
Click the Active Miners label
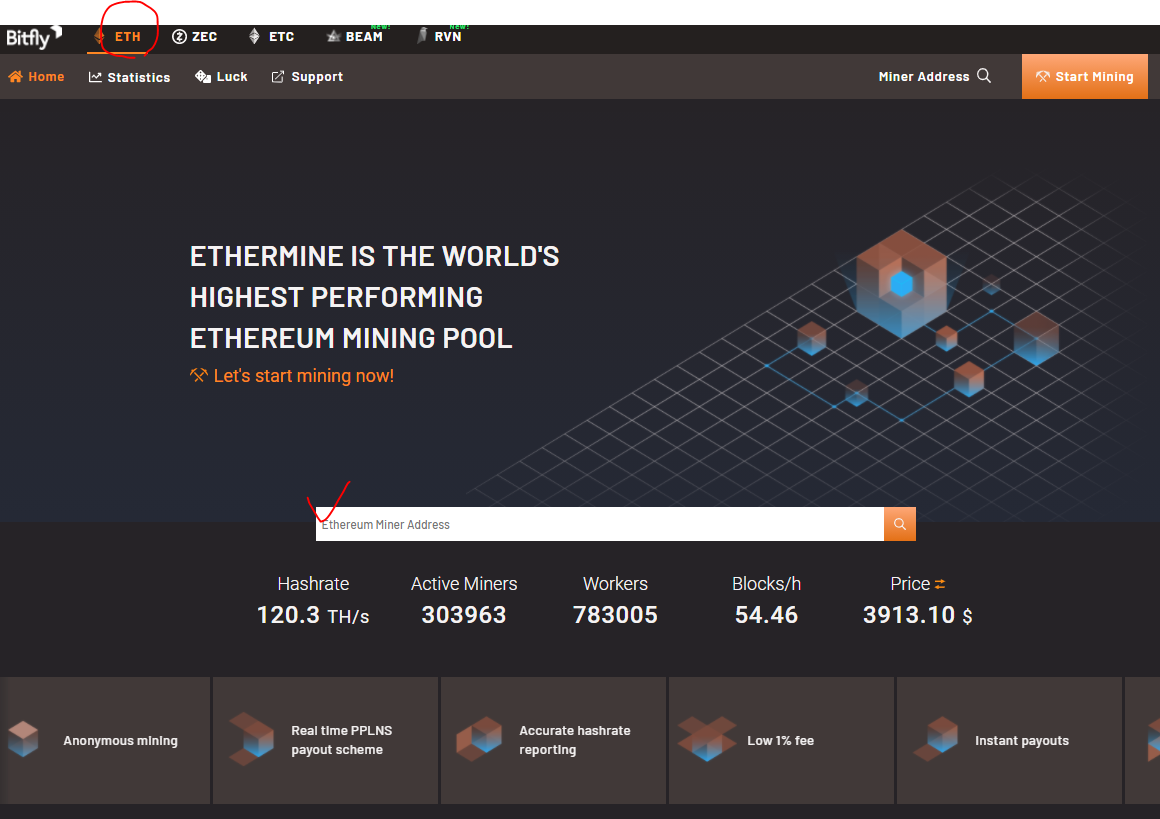pos(464,584)
